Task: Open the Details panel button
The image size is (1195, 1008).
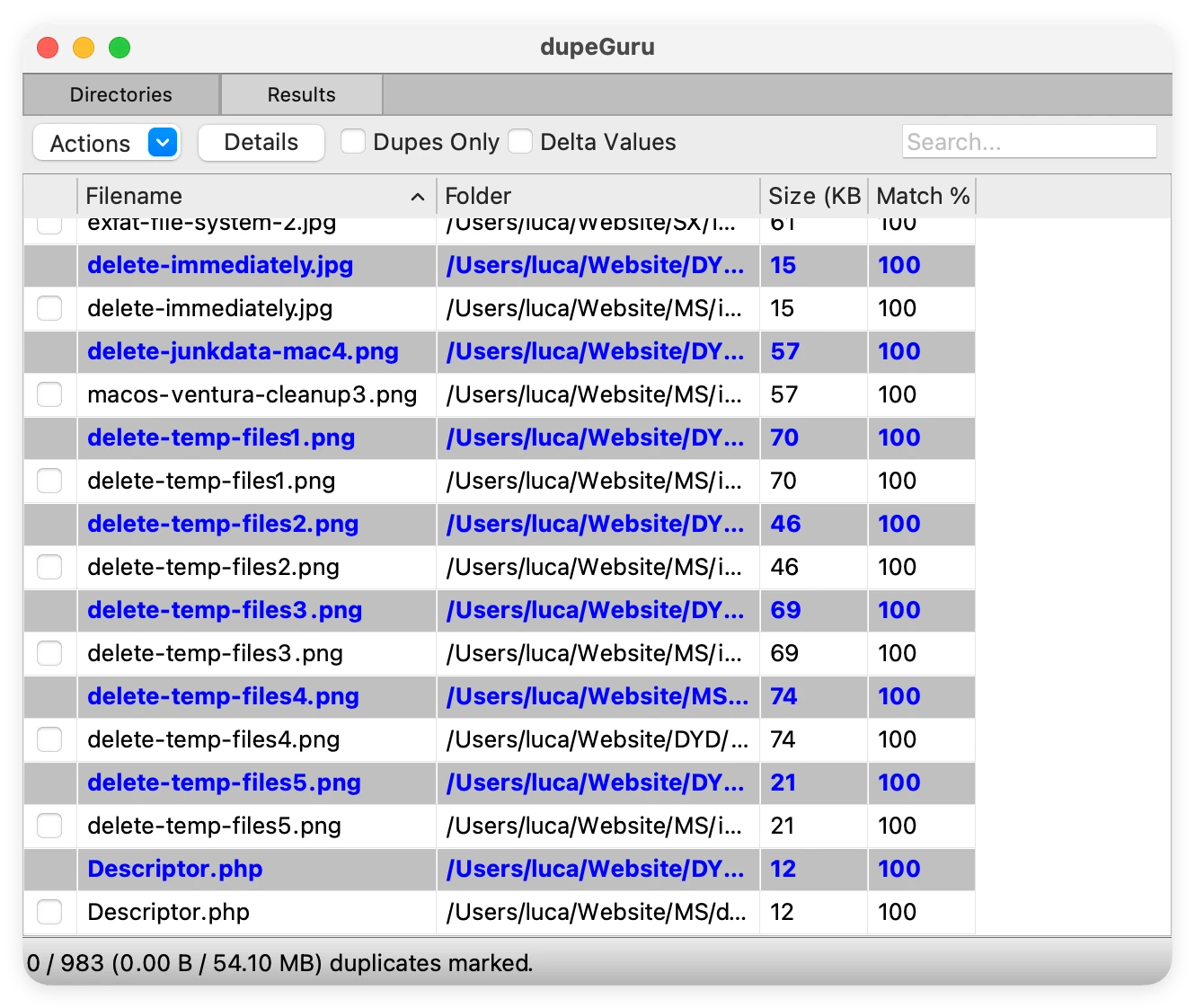Action: pos(261,143)
